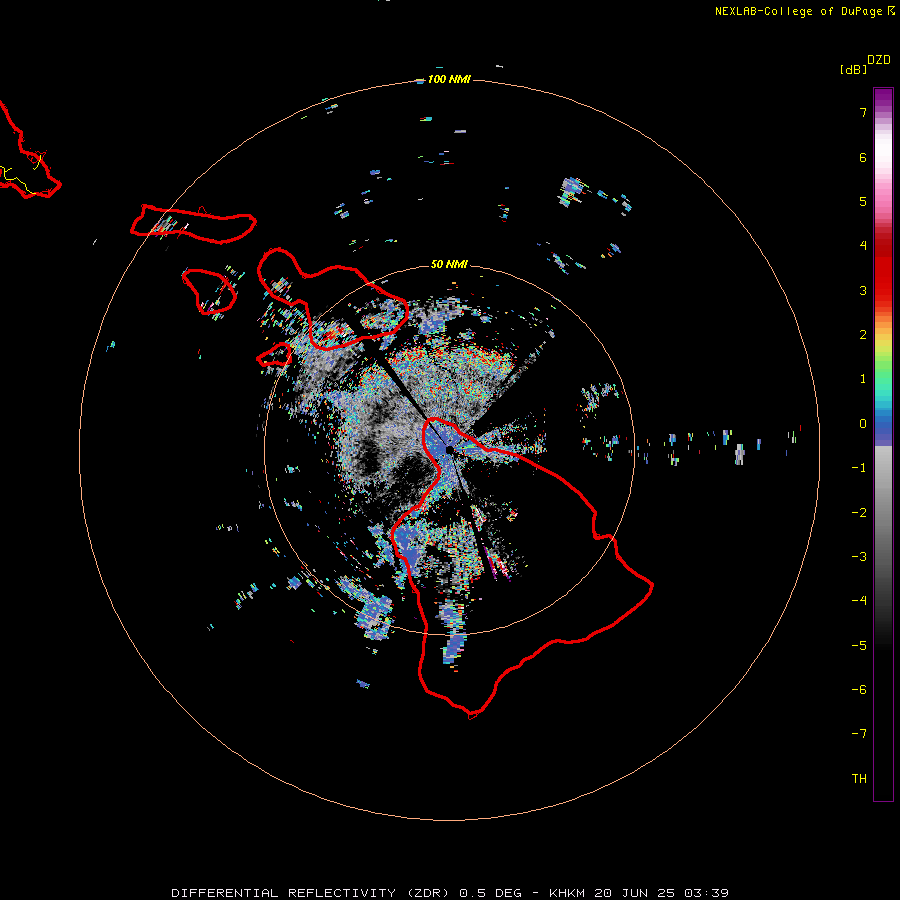Click the 100 NMI range ring label
900x900 pixels.
point(449,79)
